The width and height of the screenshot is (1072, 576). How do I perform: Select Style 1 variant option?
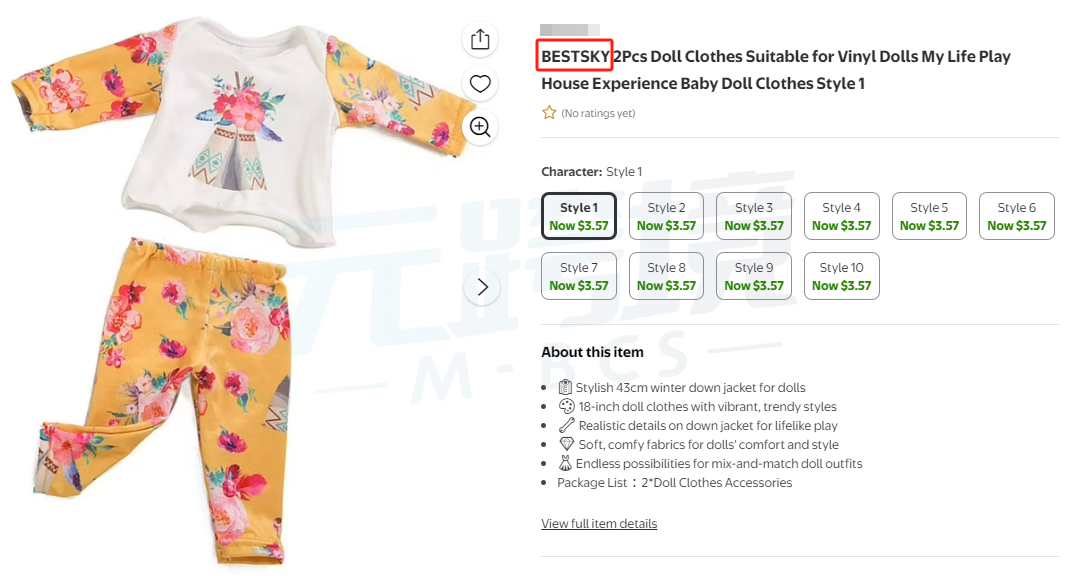click(579, 216)
